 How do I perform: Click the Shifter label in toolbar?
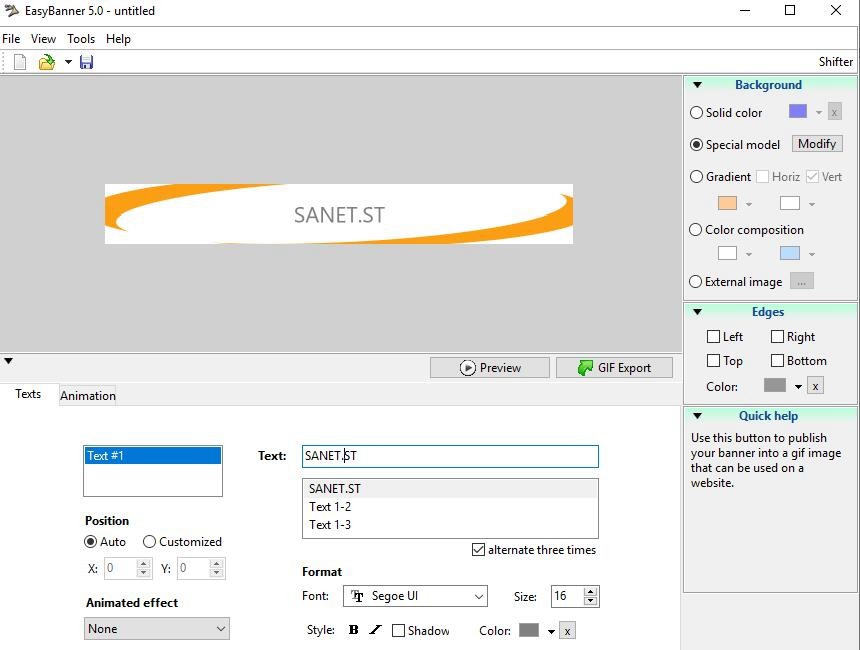(x=835, y=61)
